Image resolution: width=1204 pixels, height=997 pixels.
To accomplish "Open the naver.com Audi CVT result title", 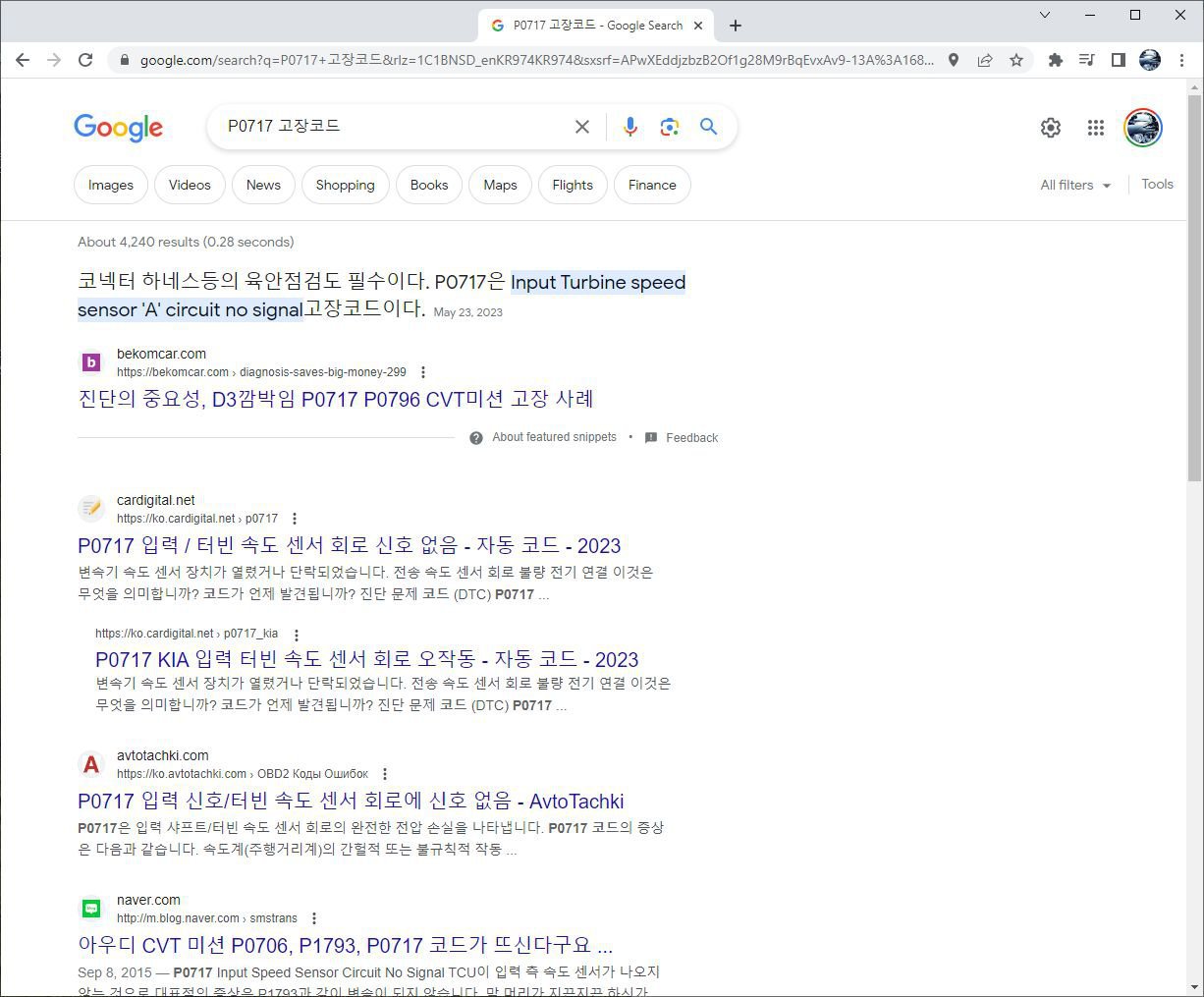I will (346, 945).
